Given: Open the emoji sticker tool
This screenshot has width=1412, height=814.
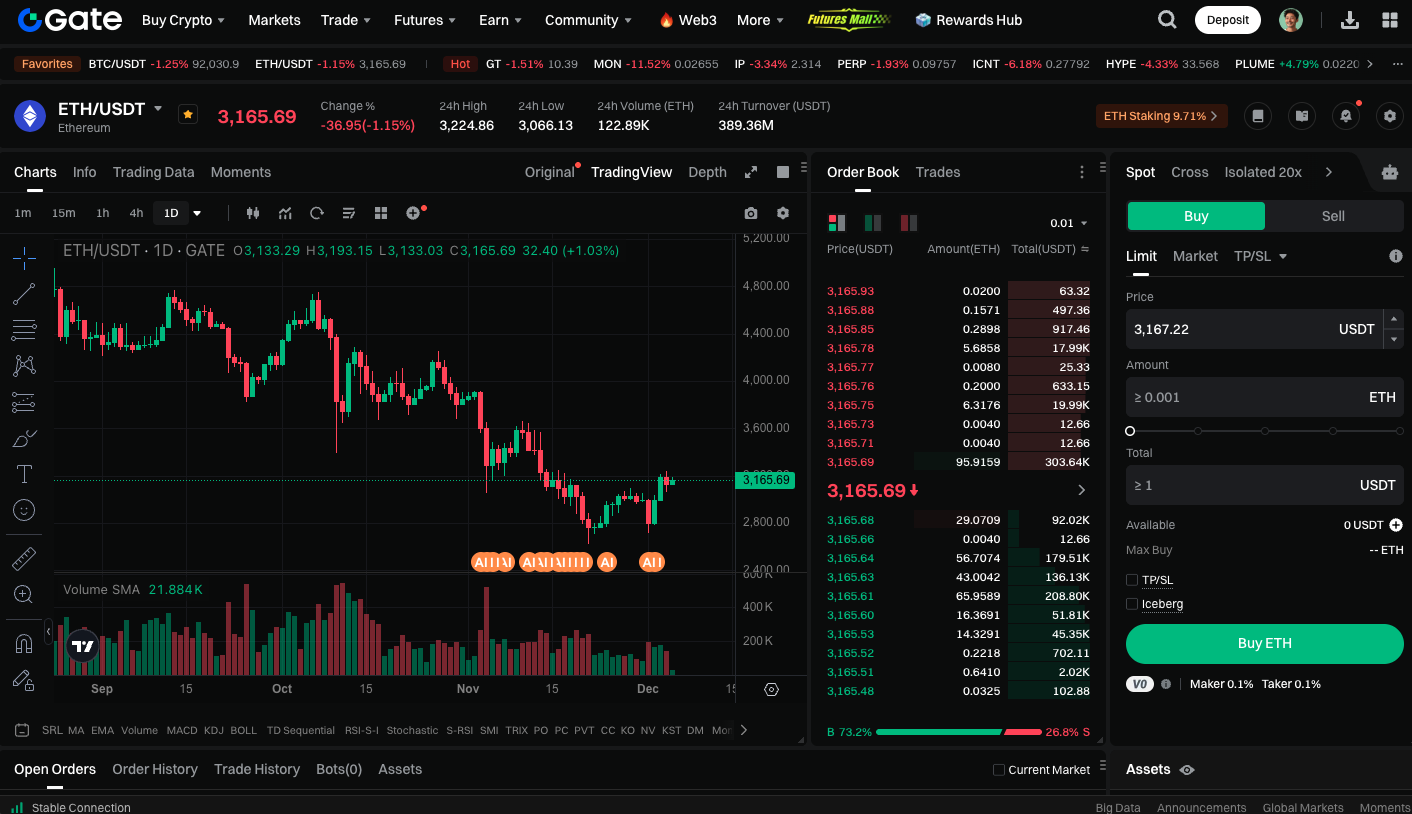Looking at the screenshot, I should click(25, 510).
